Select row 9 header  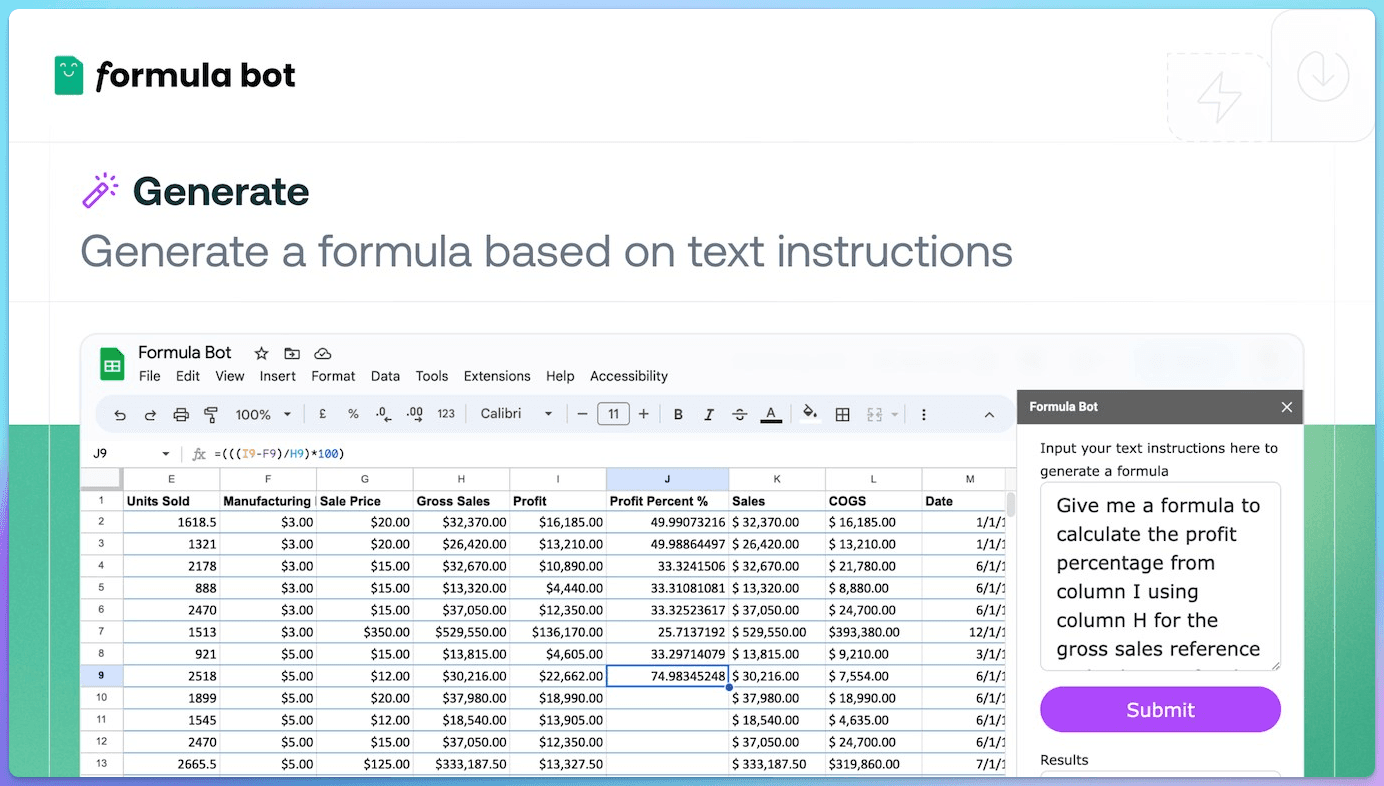[x=101, y=676]
